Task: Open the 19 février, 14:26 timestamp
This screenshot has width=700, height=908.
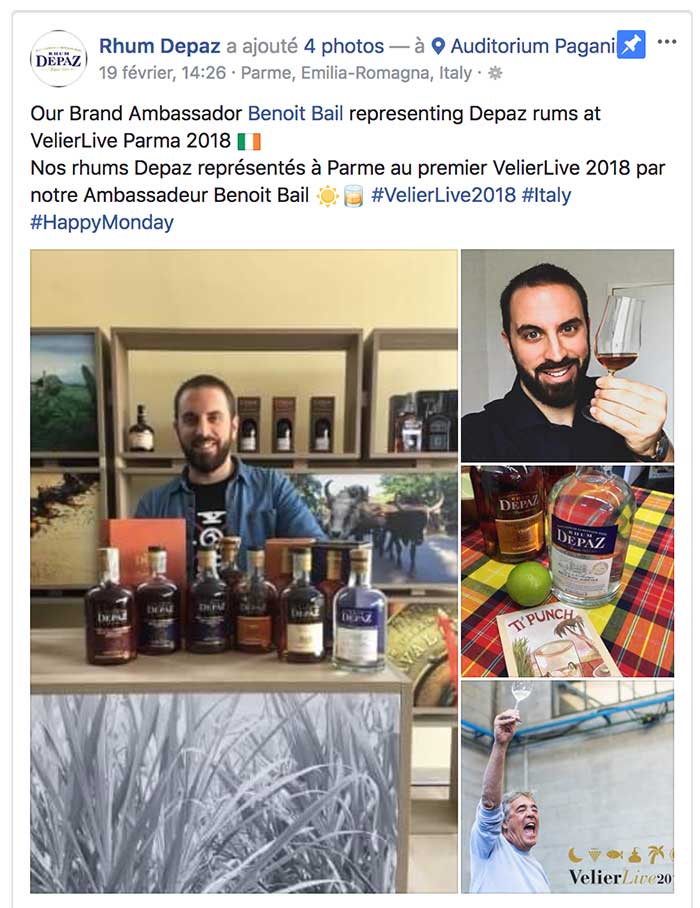Action: click(x=162, y=73)
